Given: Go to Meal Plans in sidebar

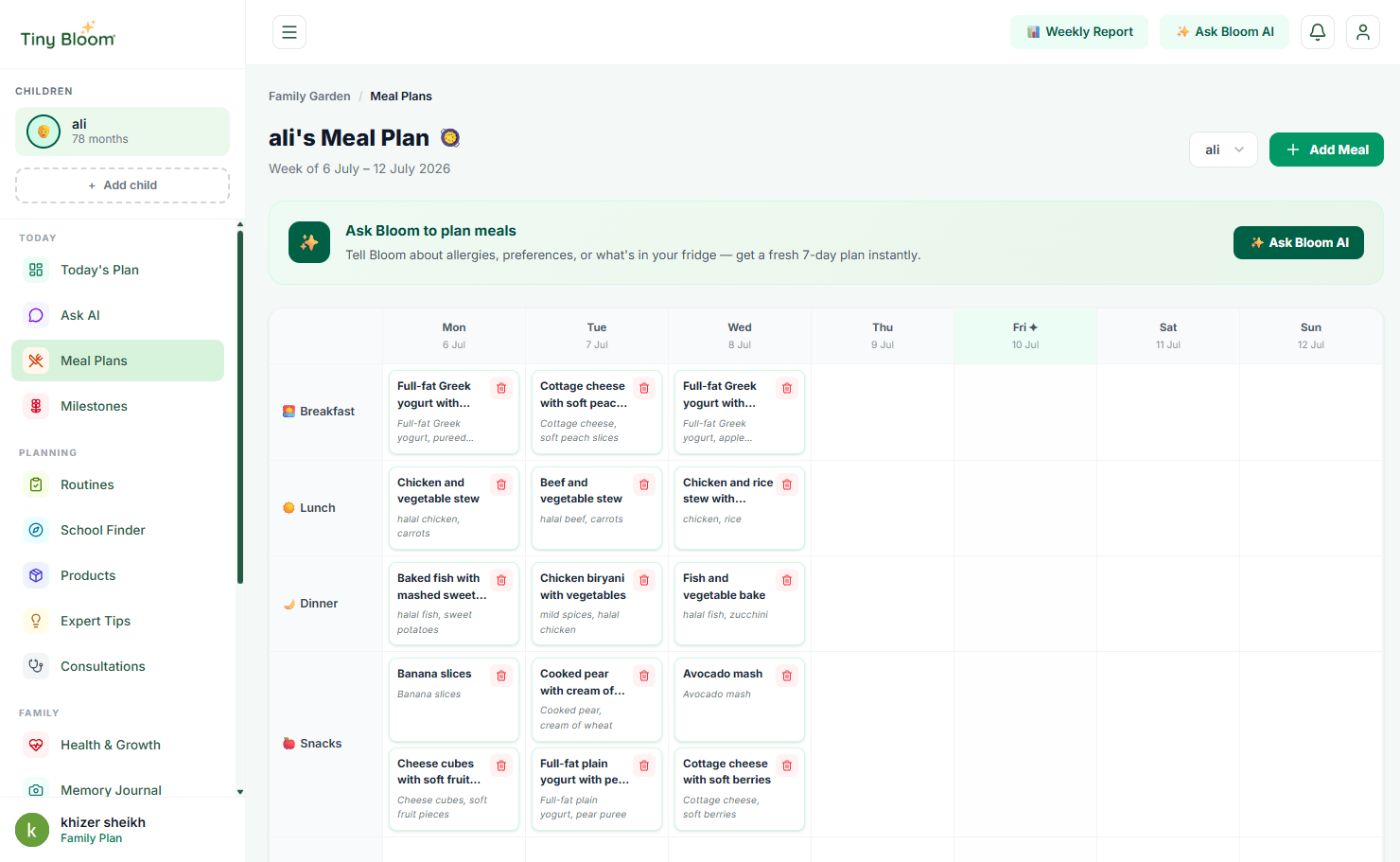Looking at the screenshot, I should (x=117, y=361).
